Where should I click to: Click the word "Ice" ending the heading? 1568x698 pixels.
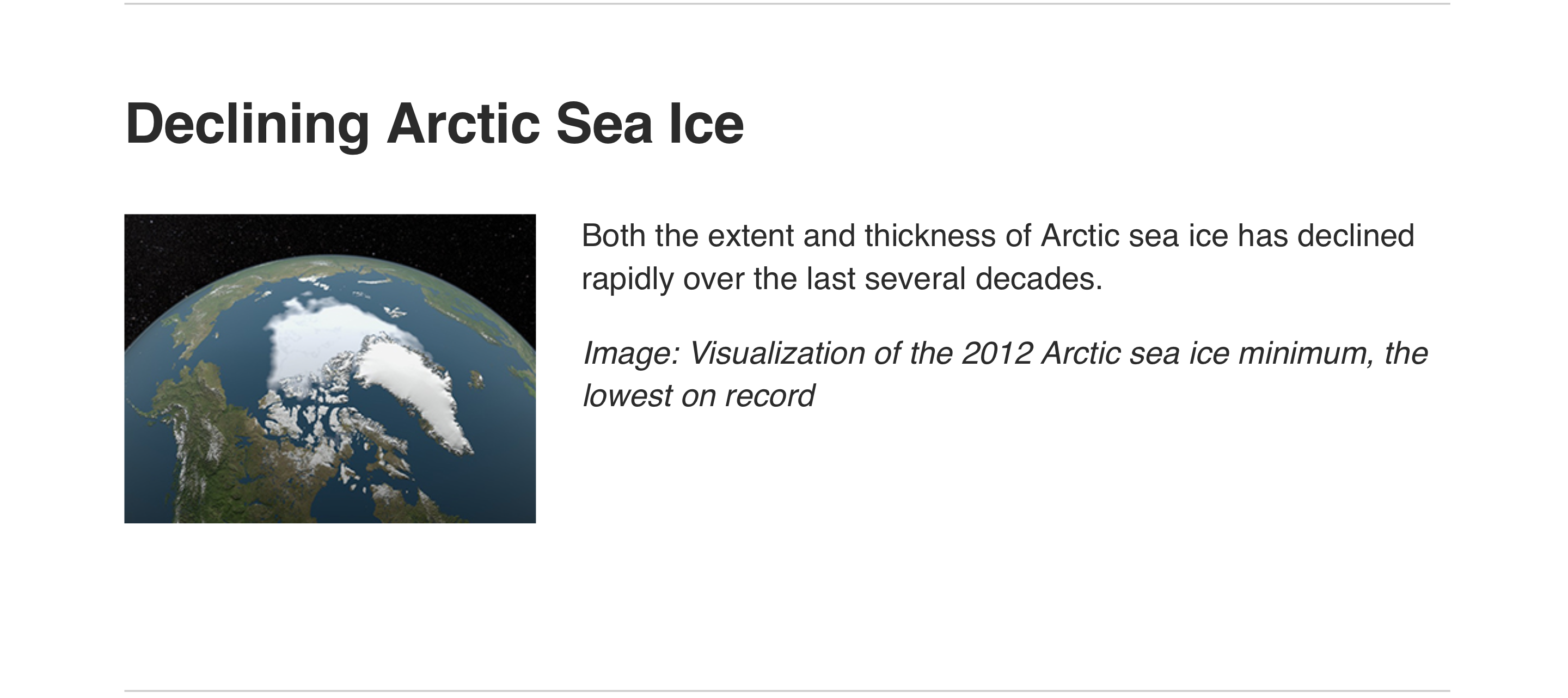[706, 124]
